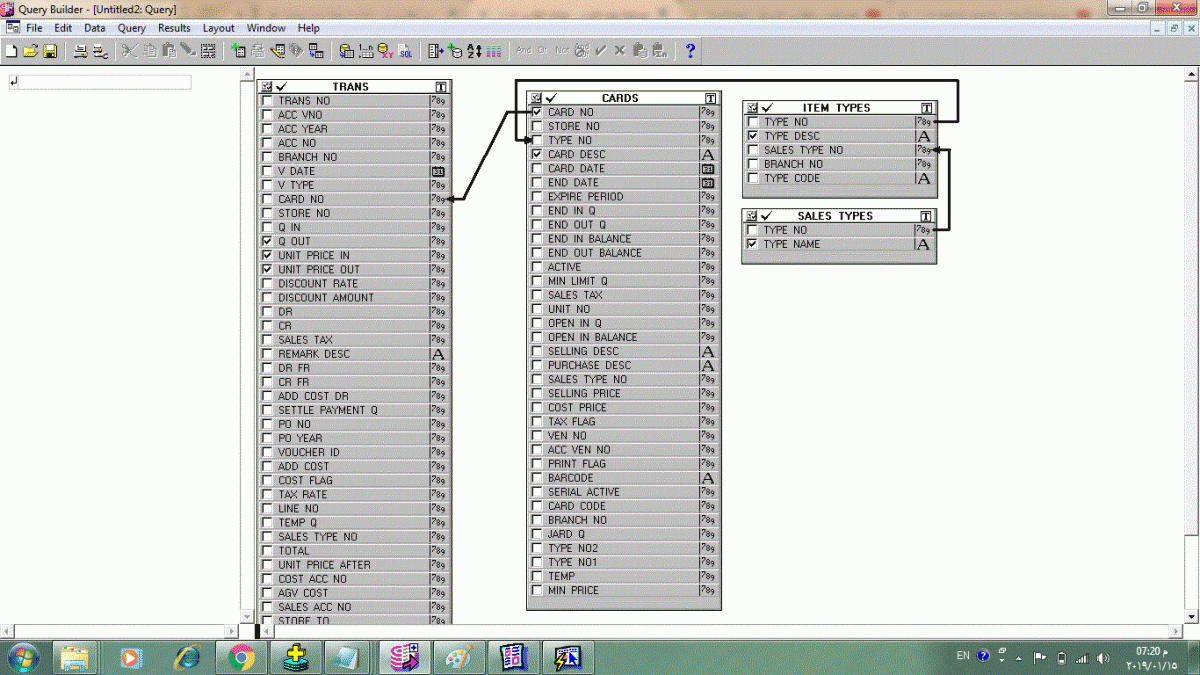
Task: Uncheck the Q OUT column in TRANS
Action: coord(267,241)
